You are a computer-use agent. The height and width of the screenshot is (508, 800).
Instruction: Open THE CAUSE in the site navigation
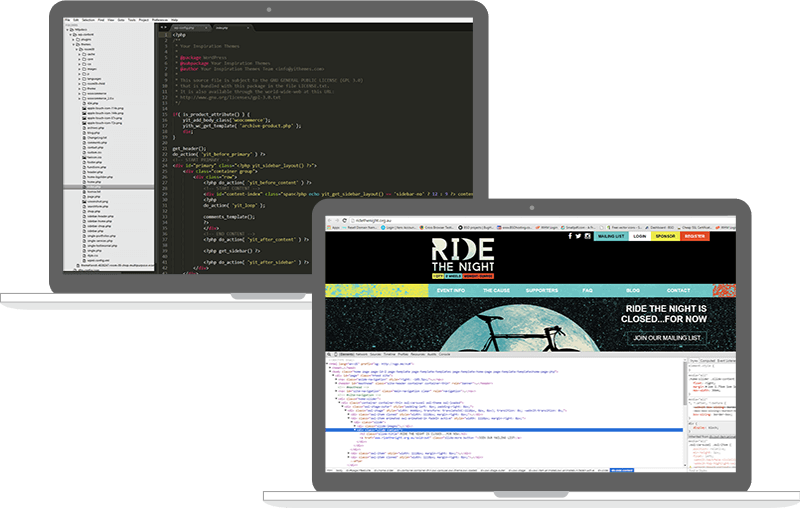coord(496,290)
